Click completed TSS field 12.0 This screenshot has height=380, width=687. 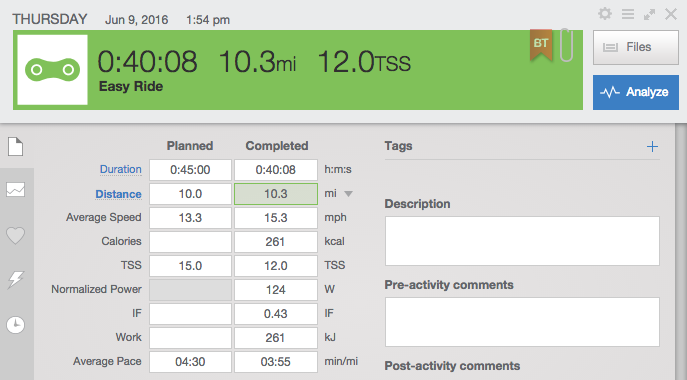pos(276,266)
